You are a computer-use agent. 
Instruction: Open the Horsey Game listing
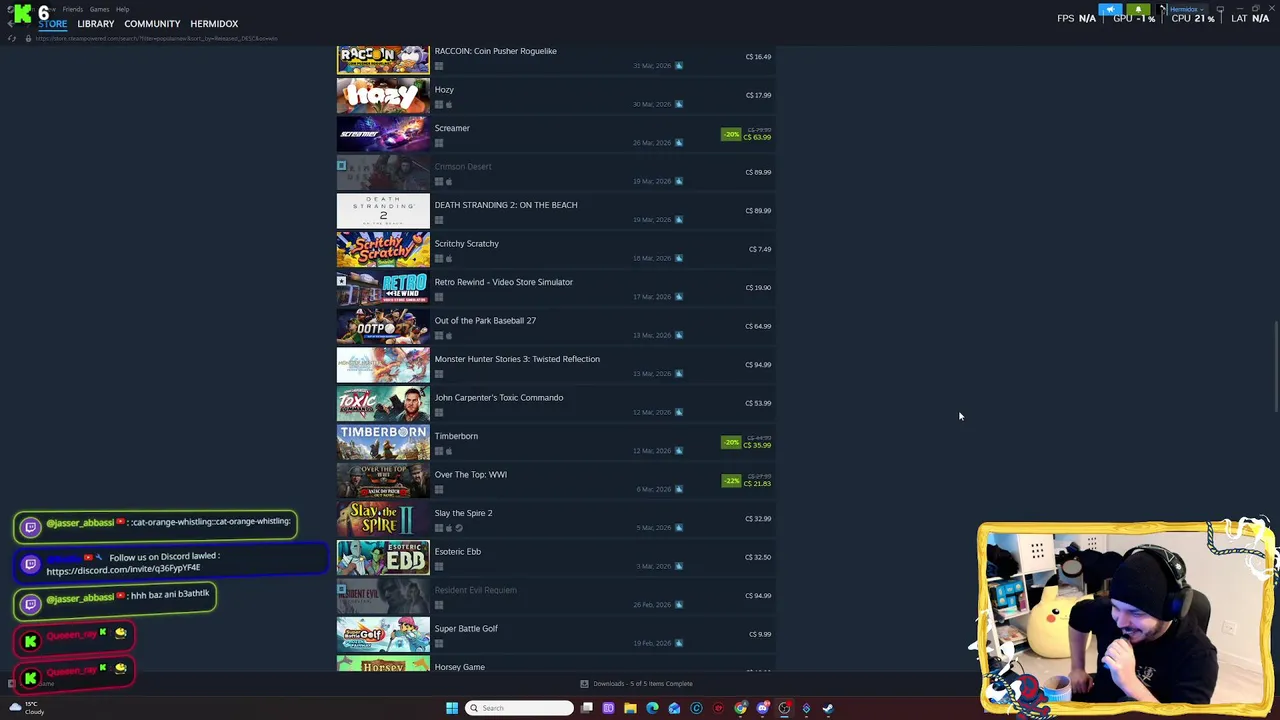[555, 664]
